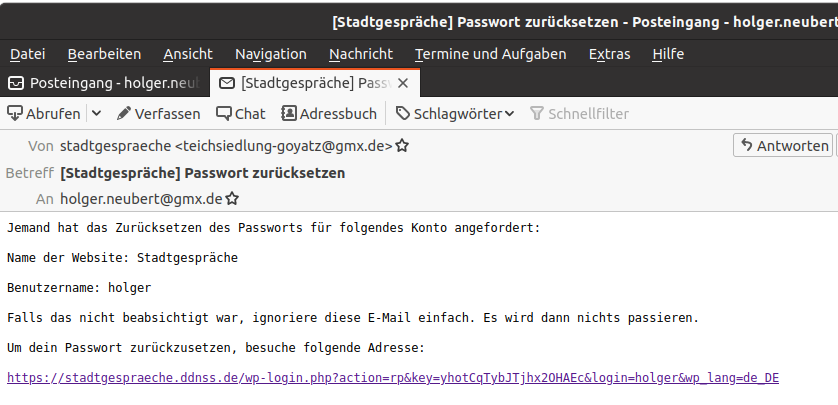Switch to the Posteingang tab
This screenshot has height=405, width=838.
pos(102,82)
